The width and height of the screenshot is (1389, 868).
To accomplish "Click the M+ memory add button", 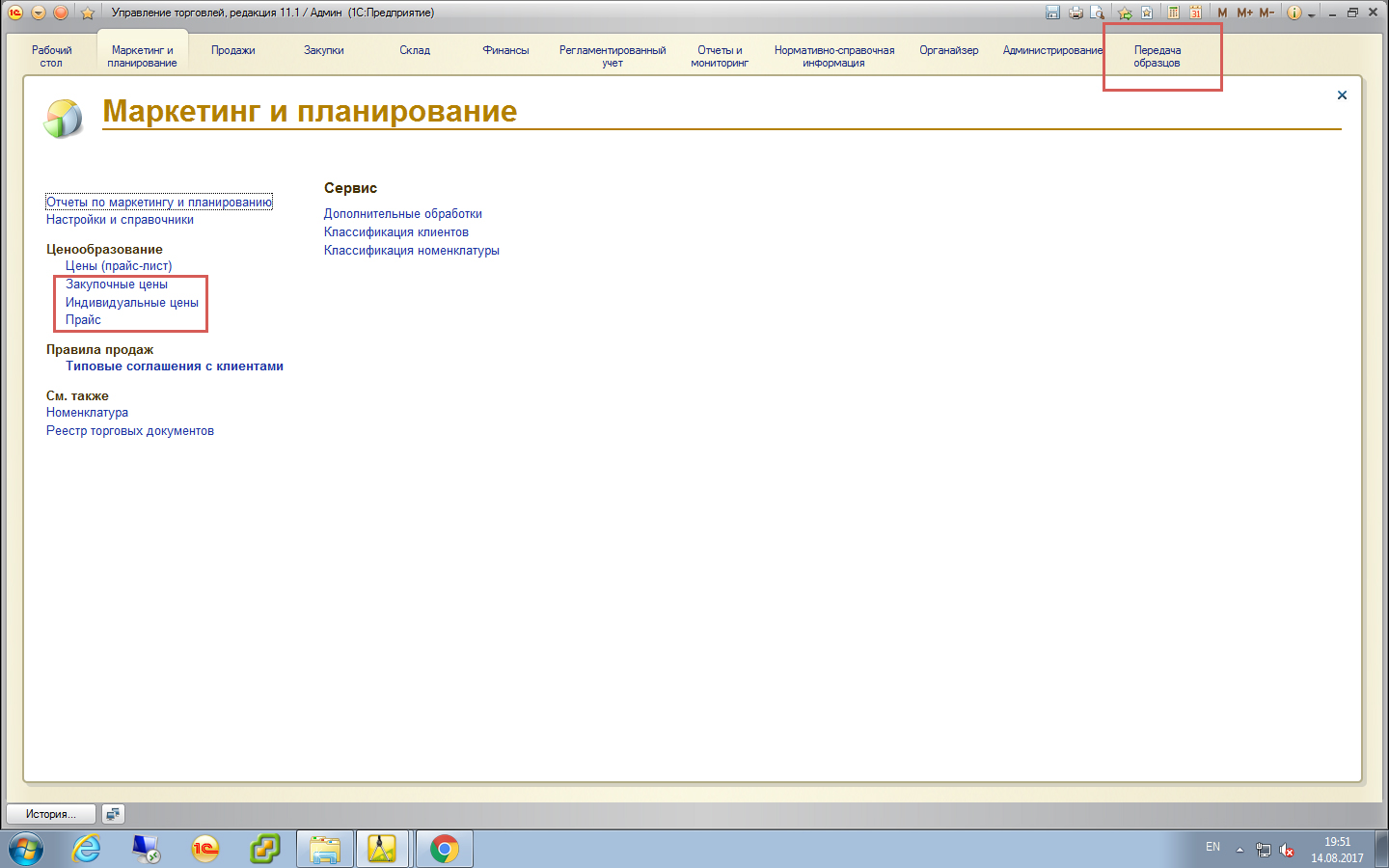I will [x=1244, y=13].
